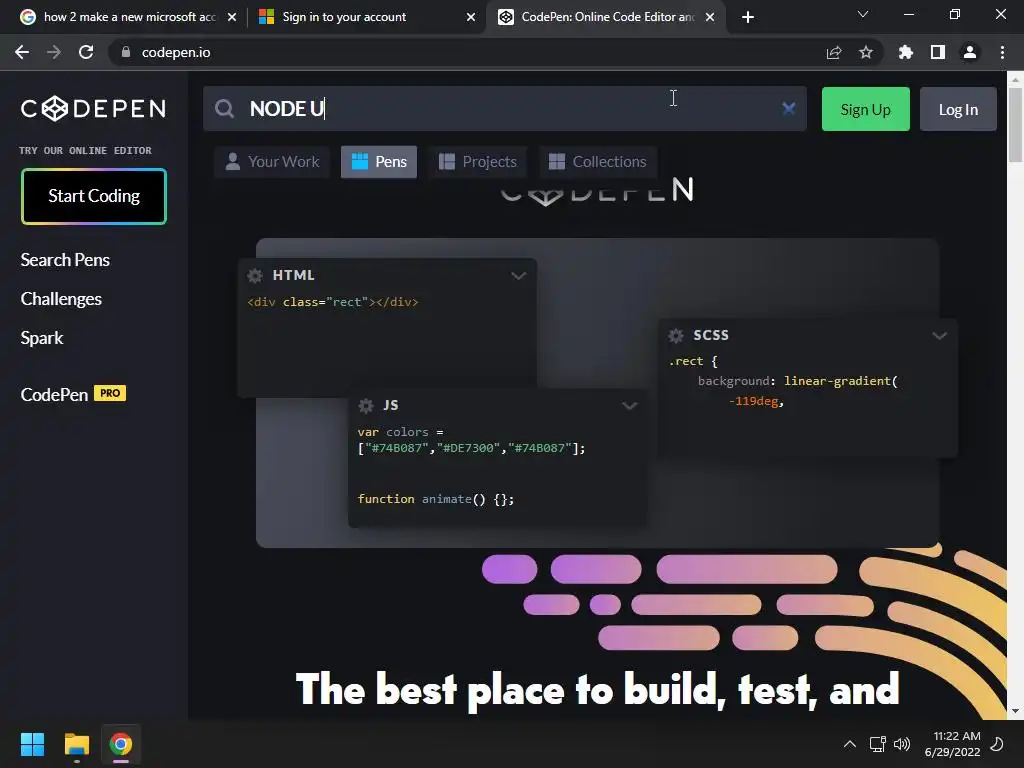Viewport: 1024px width, 768px height.
Task: Reload the page with the refresh icon
Action: (86, 52)
